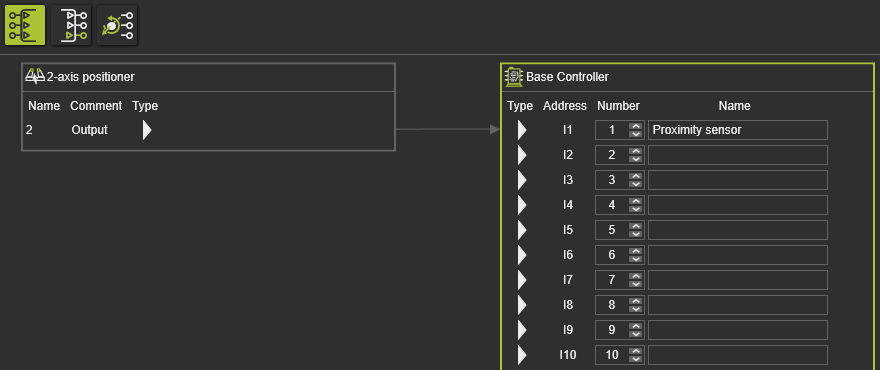Select the input signals view toolbar icon
This screenshot has height=370, width=880.
tap(25, 25)
